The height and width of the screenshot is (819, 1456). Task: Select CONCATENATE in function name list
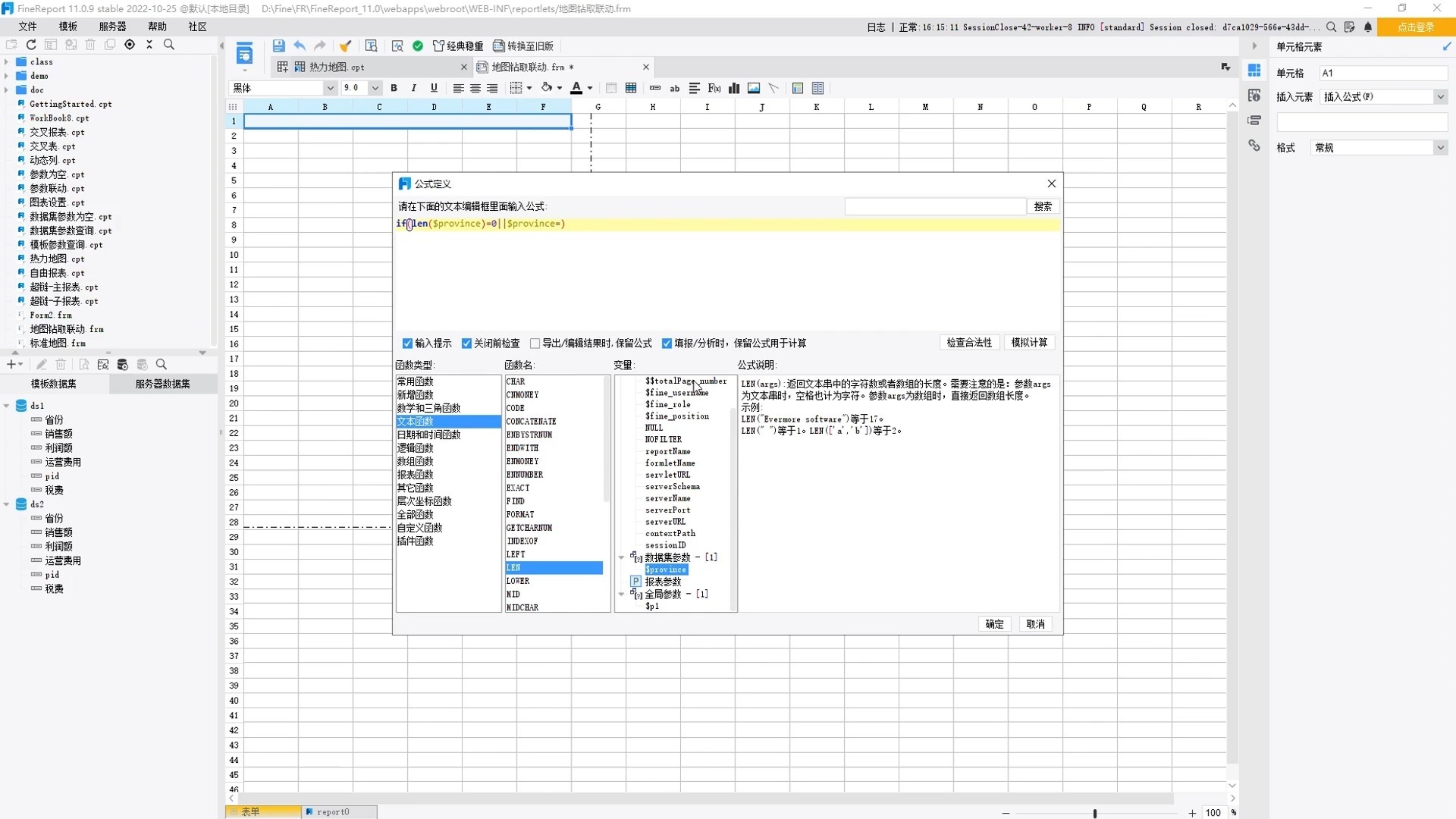pos(554,422)
